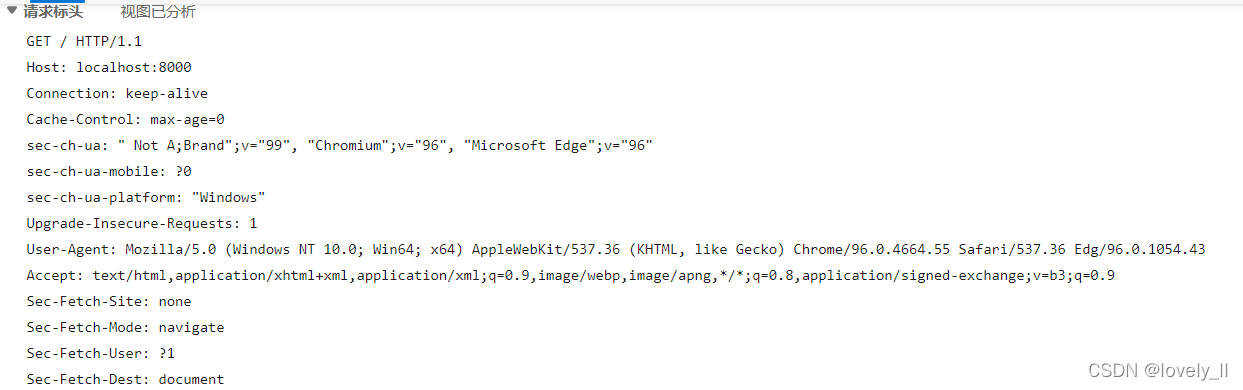Click the Cache-Control: max-age=0 header
The width and height of the screenshot is (1243, 390).
pyautogui.click(x=125, y=119)
